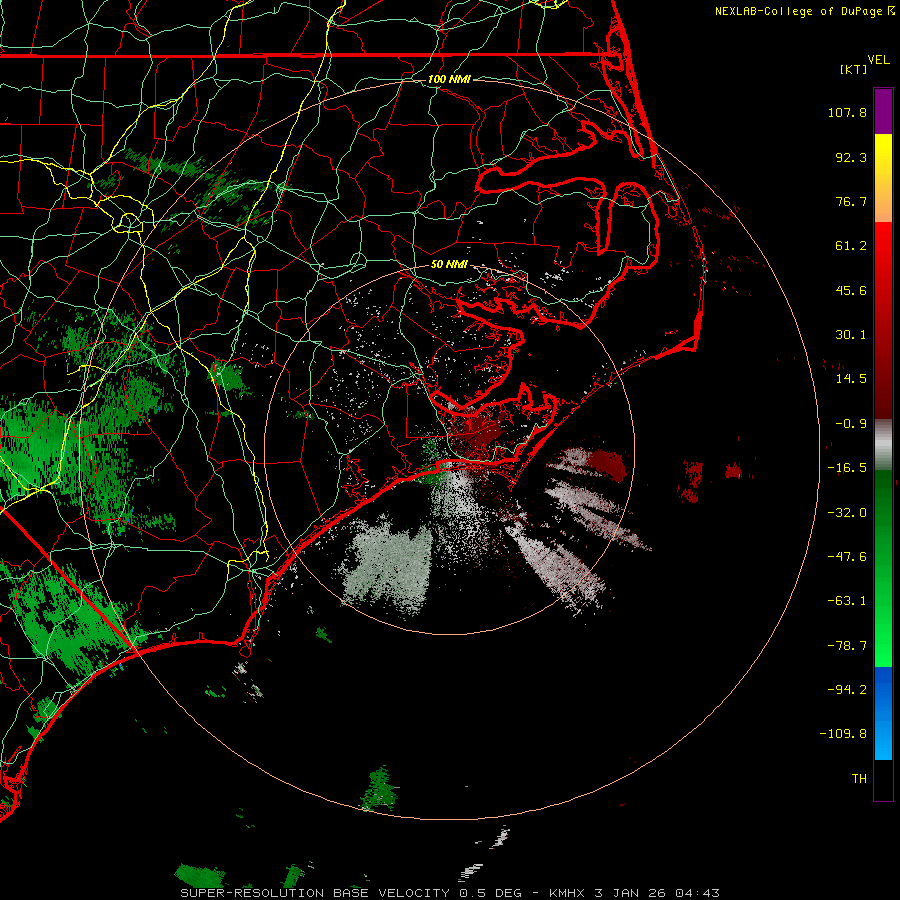Click the 50 NMI range ring label
The image size is (900, 900).
[x=449, y=265]
